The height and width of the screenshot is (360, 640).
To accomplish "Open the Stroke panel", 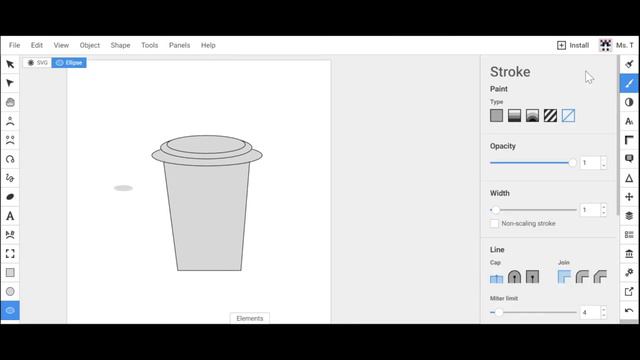I will coord(629,83).
